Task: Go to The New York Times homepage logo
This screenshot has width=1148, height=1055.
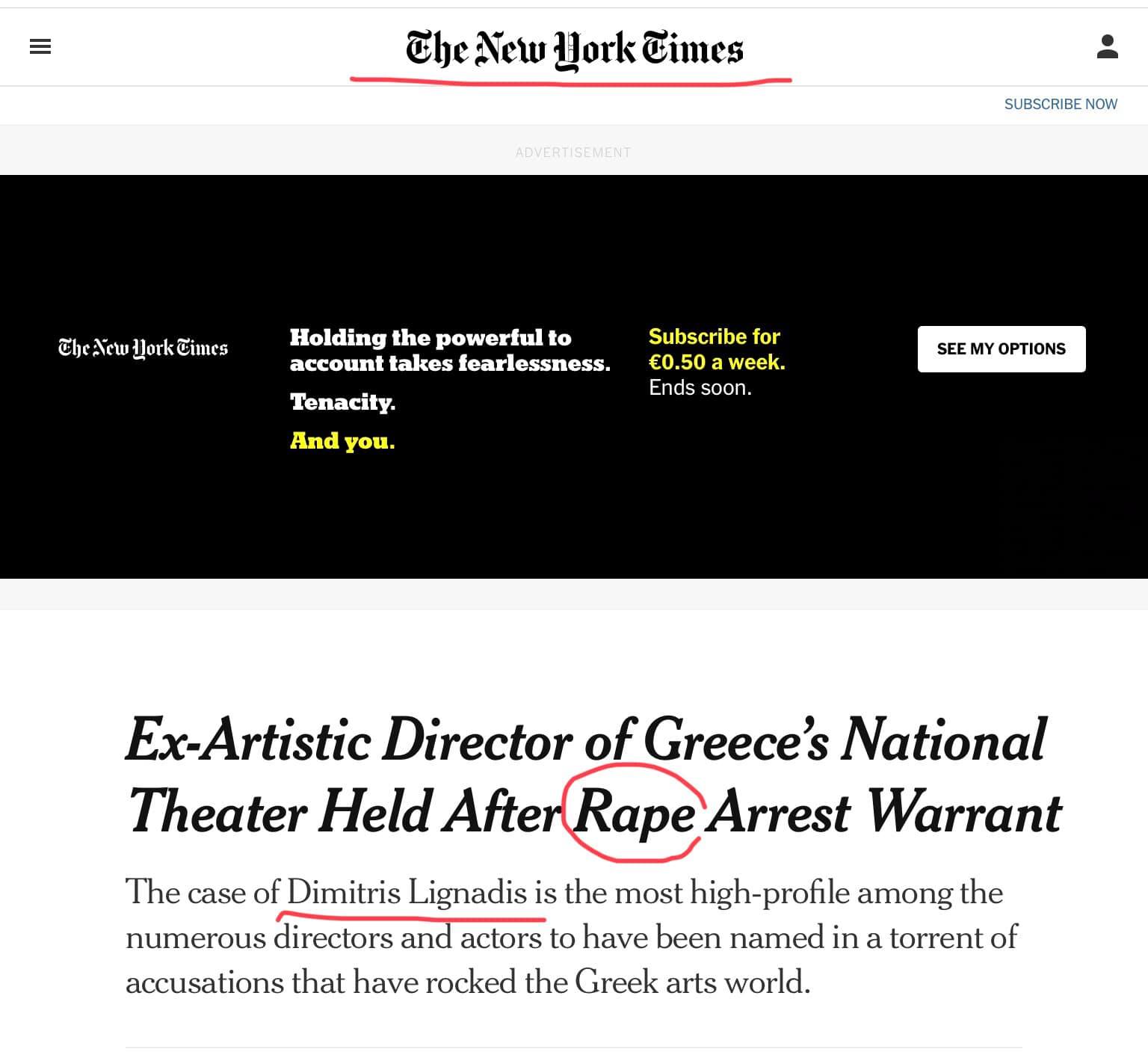Action: coord(574,49)
